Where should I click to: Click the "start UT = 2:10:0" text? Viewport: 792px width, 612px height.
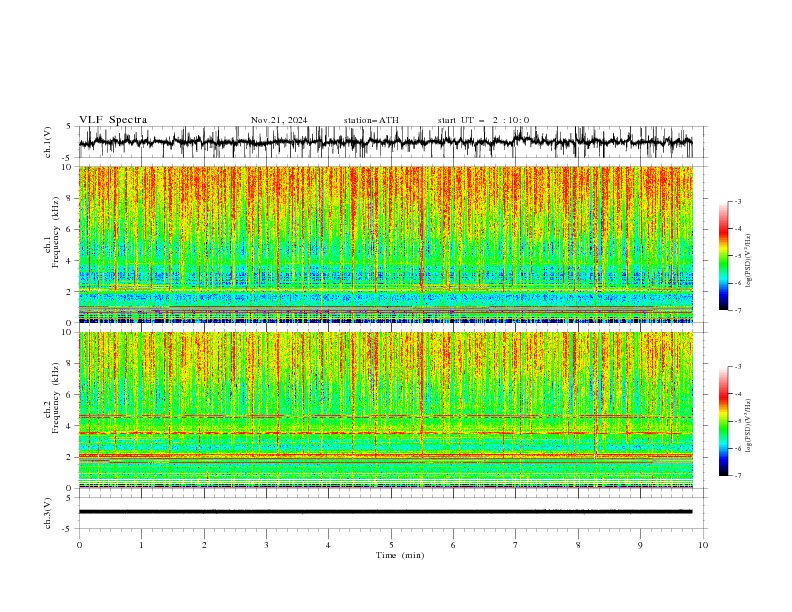pos(483,120)
